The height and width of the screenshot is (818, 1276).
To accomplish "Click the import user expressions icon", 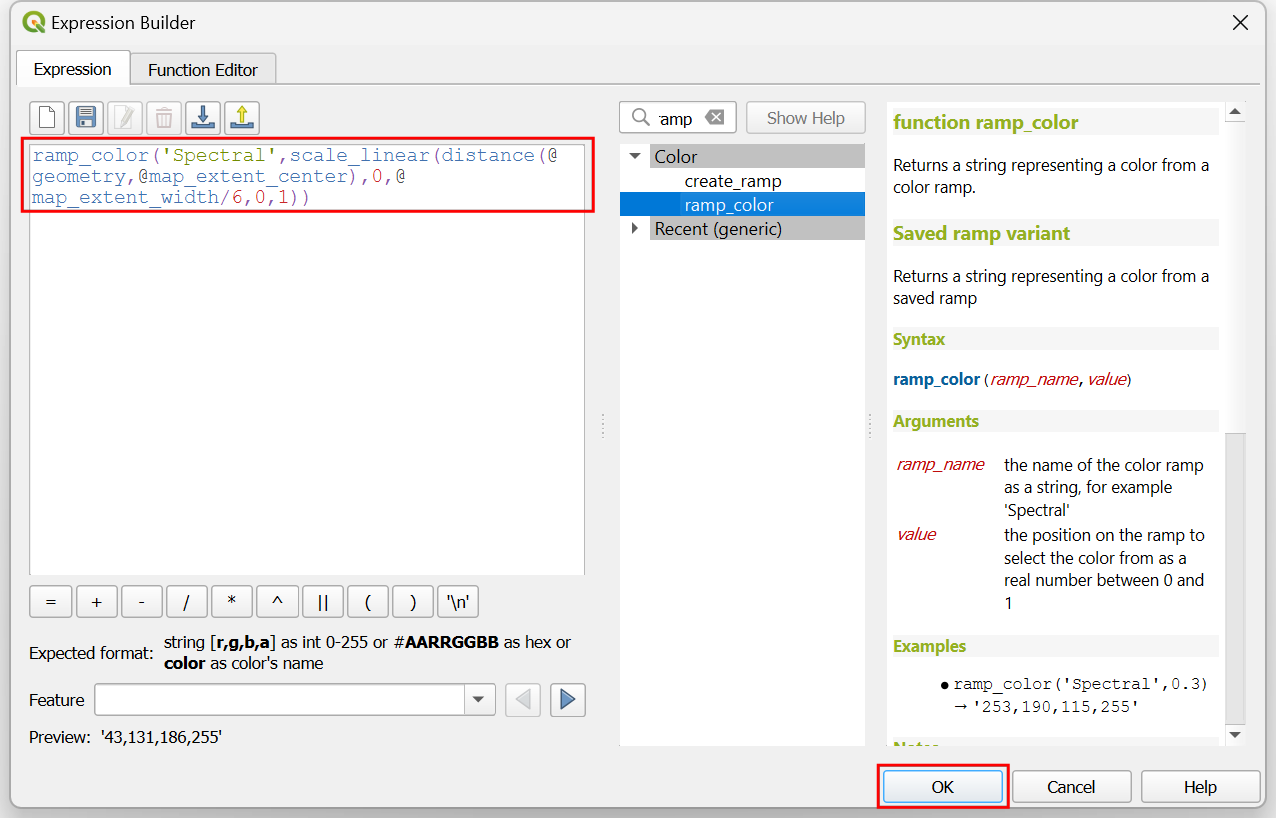I will 203,118.
